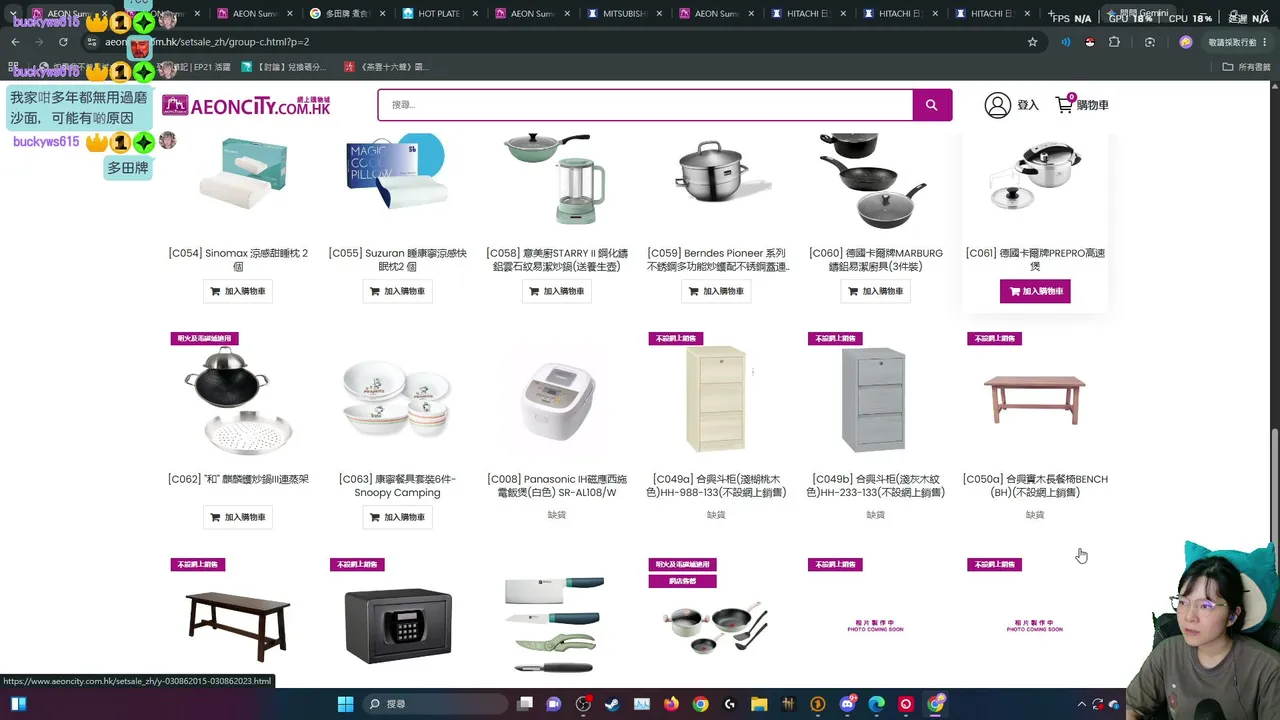Click the silver pressure cooker product image
Image resolution: width=1280 pixels, height=720 pixels.
tap(1035, 175)
